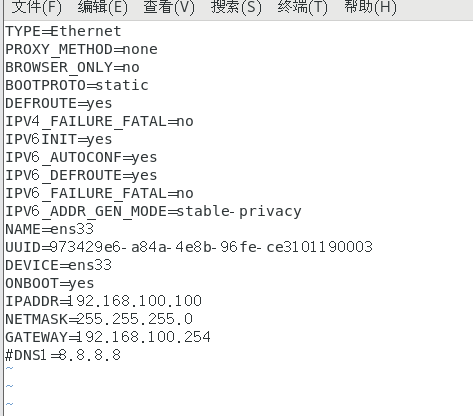
Task: Click the ONBOOT=yes line
Action: [50, 283]
